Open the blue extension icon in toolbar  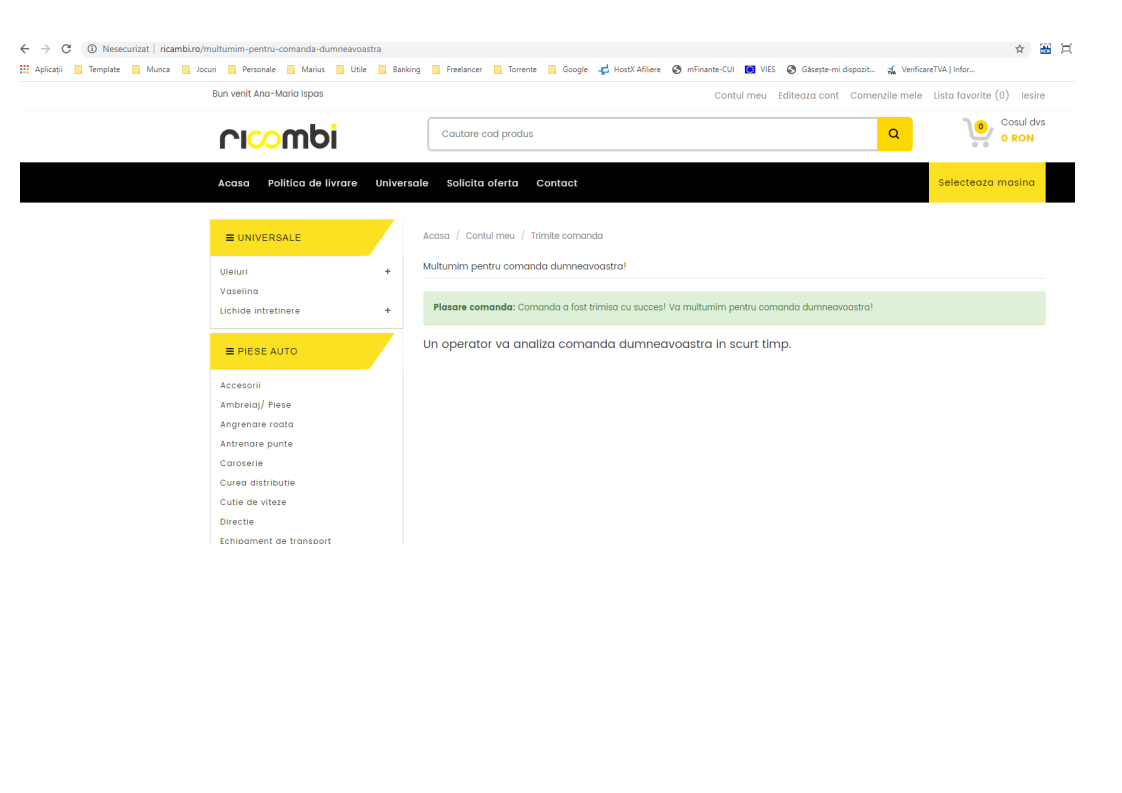pyautogui.click(x=1045, y=49)
